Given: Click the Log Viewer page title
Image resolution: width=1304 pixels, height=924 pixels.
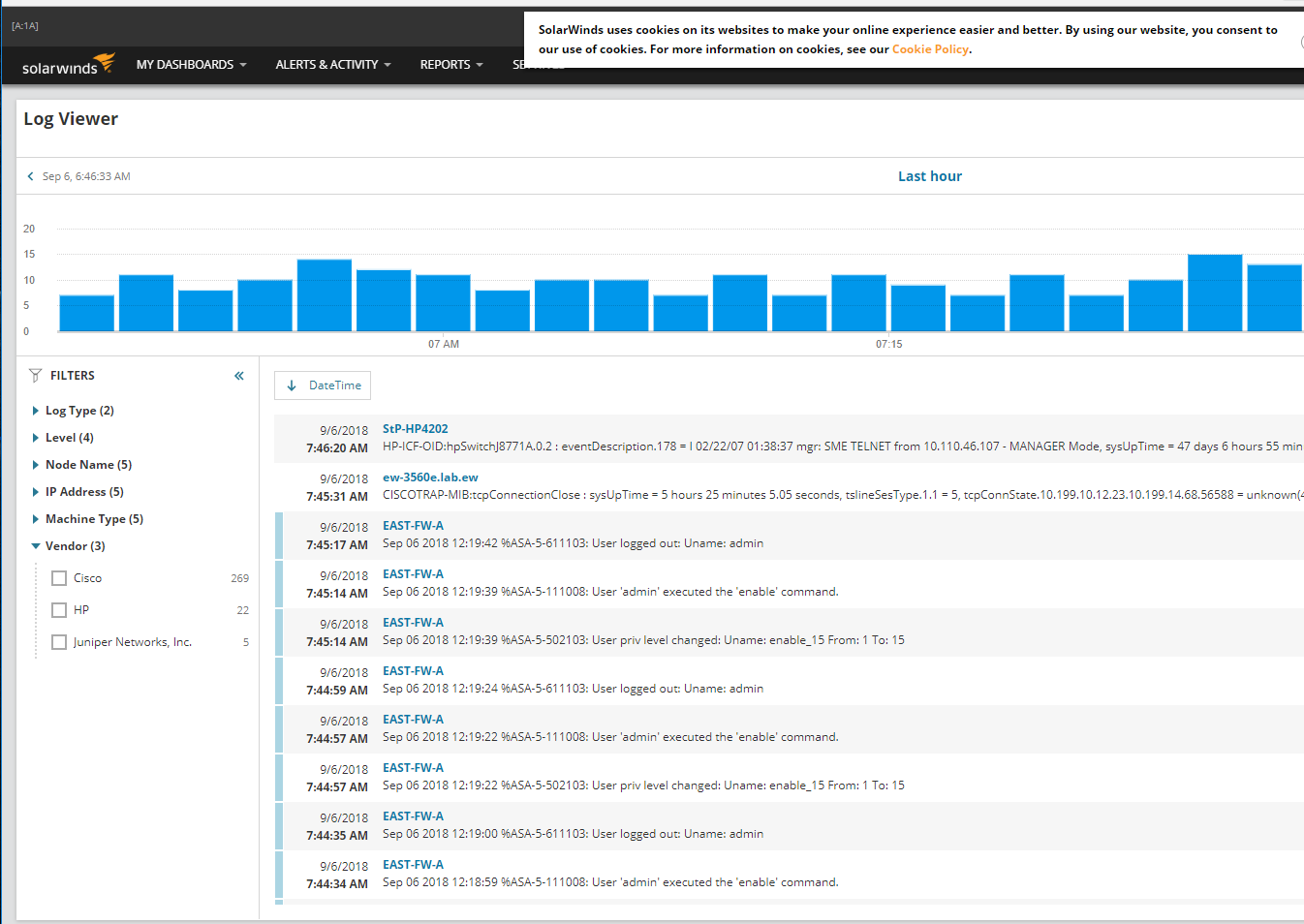Looking at the screenshot, I should (71, 119).
